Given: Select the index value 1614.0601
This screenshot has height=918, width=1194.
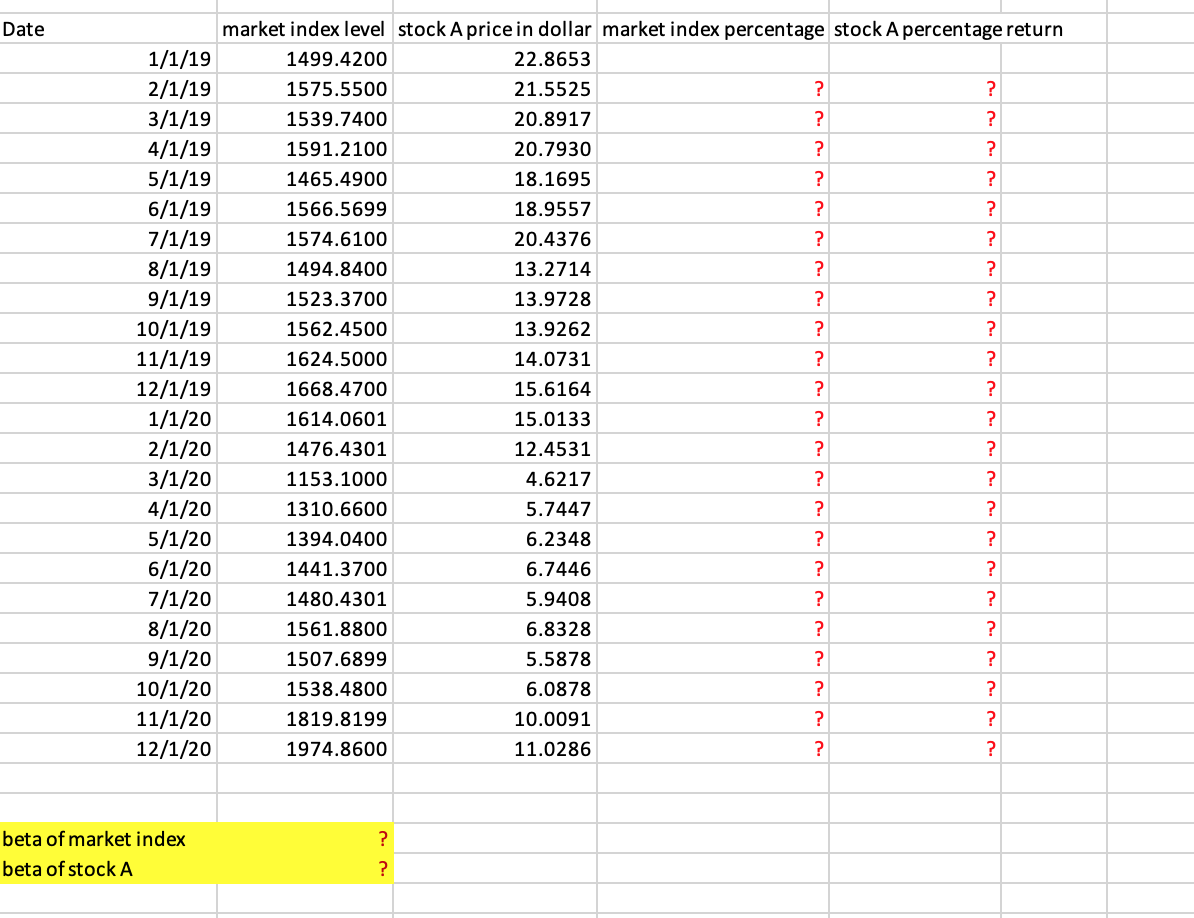Looking at the screenshot, I should (x=305, y=419).
